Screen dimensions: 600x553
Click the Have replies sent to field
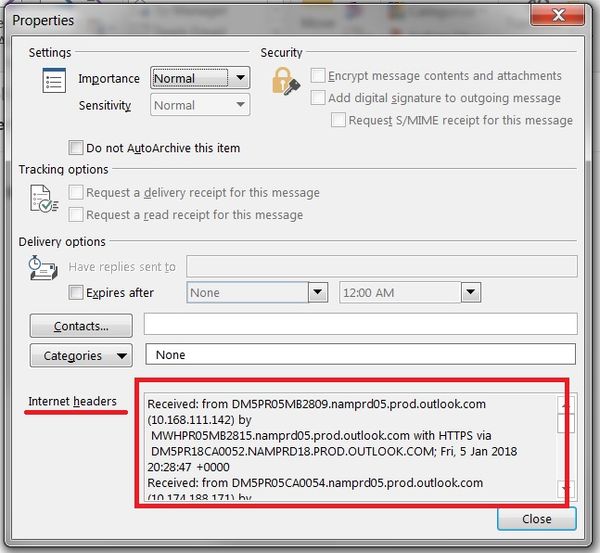(x=382, y=266)
